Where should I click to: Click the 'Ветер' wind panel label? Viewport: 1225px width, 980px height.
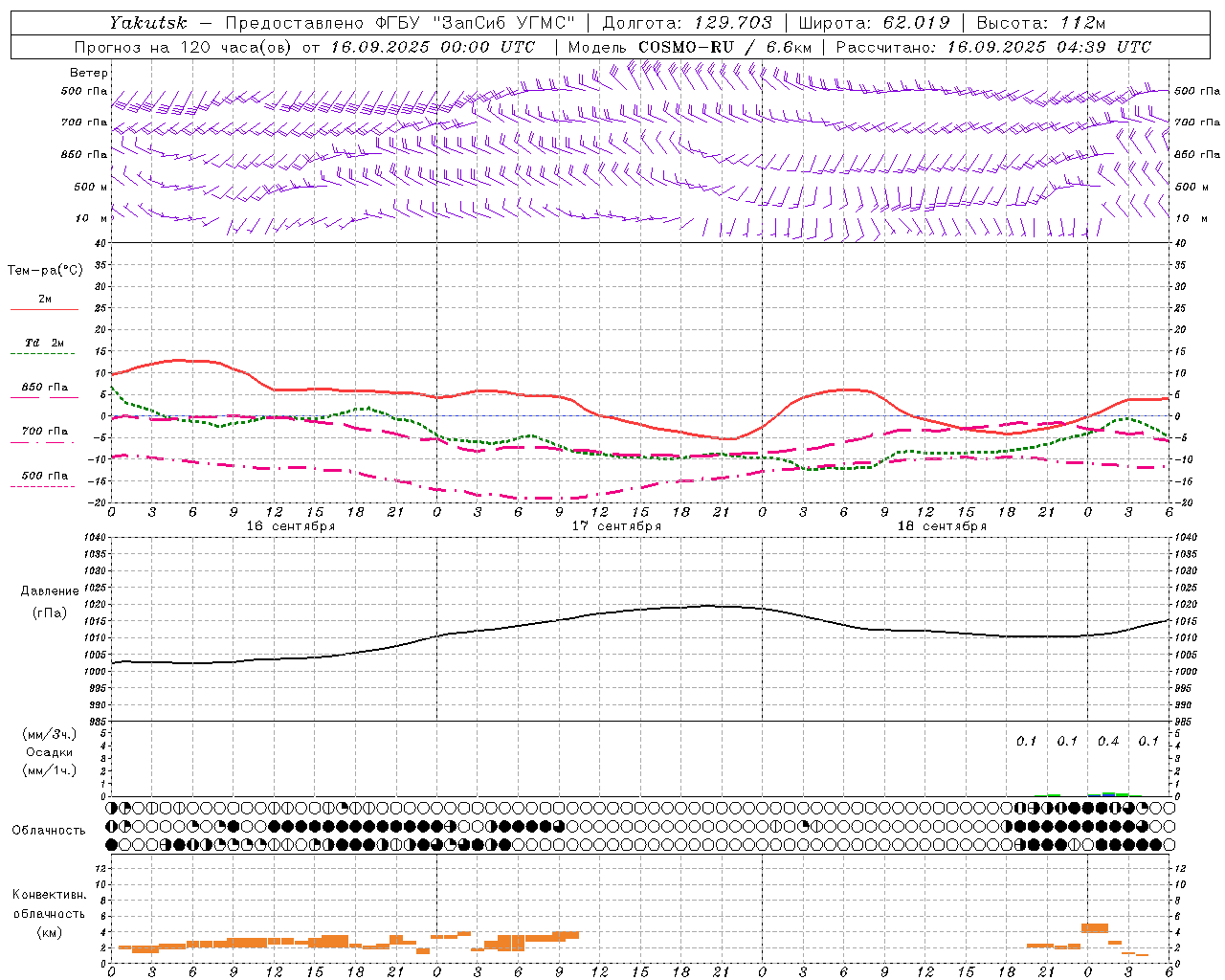(x=89, y=73)
